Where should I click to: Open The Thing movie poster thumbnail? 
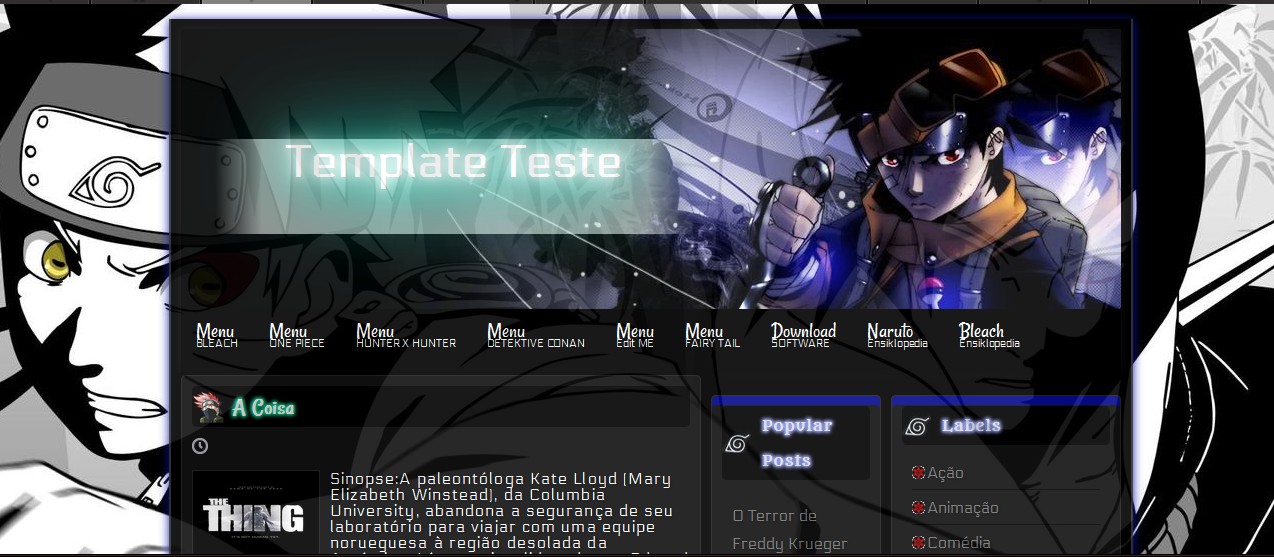[x=256, y=514]
